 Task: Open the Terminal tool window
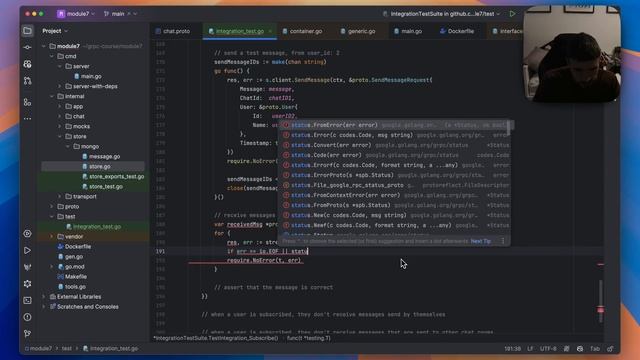pos(27,300)
